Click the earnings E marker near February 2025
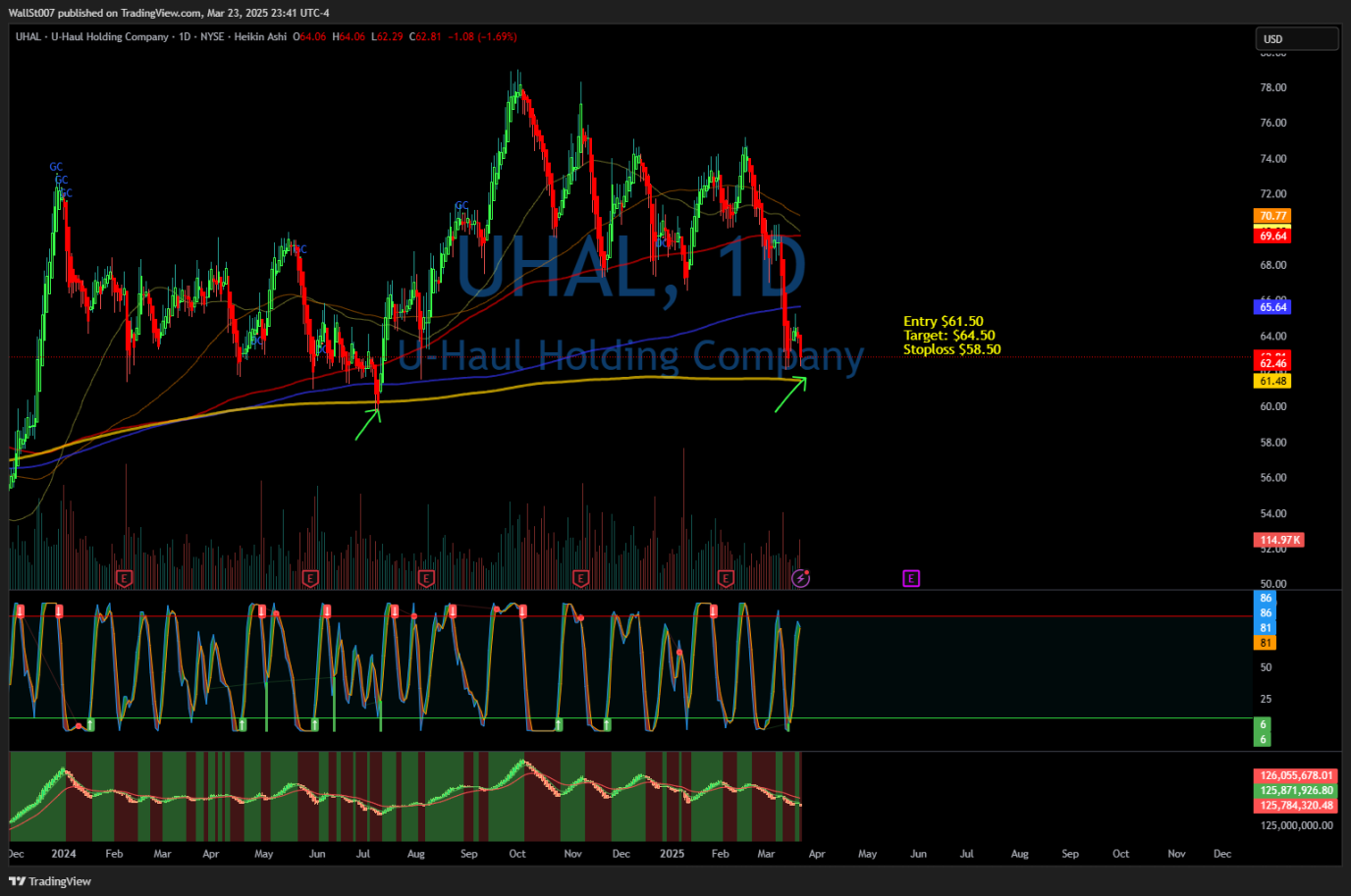This screenshot has height=896, width=1351. (x=726, y=579)
